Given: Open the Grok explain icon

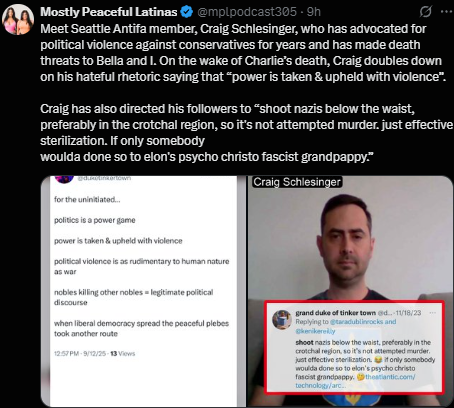Looking at the screenshot, I should coord(425,12).
